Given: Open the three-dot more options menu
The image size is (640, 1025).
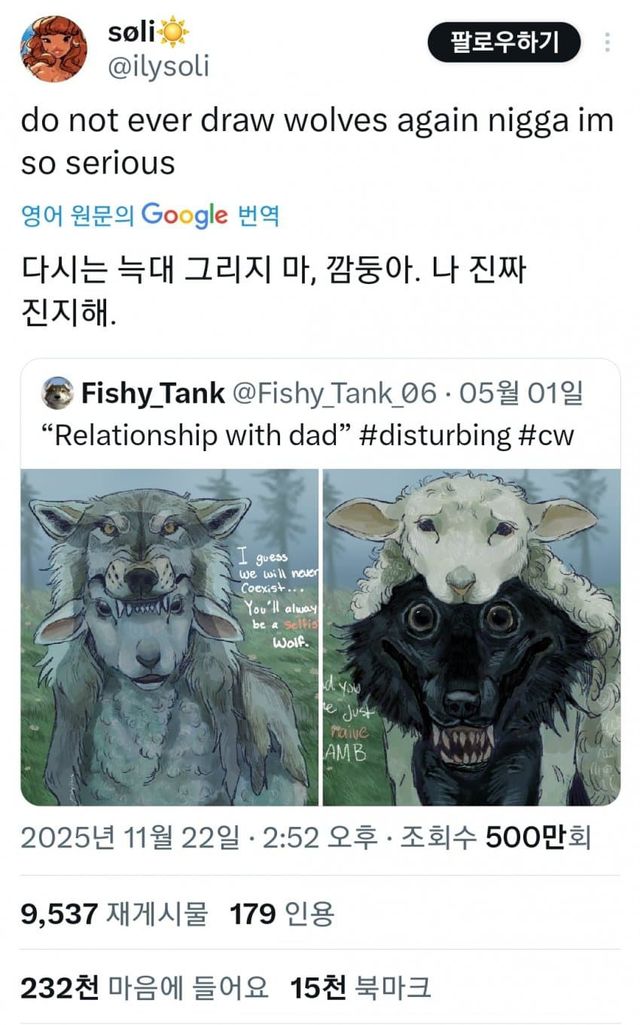Looking at the screenshot, I should (607, 42).
